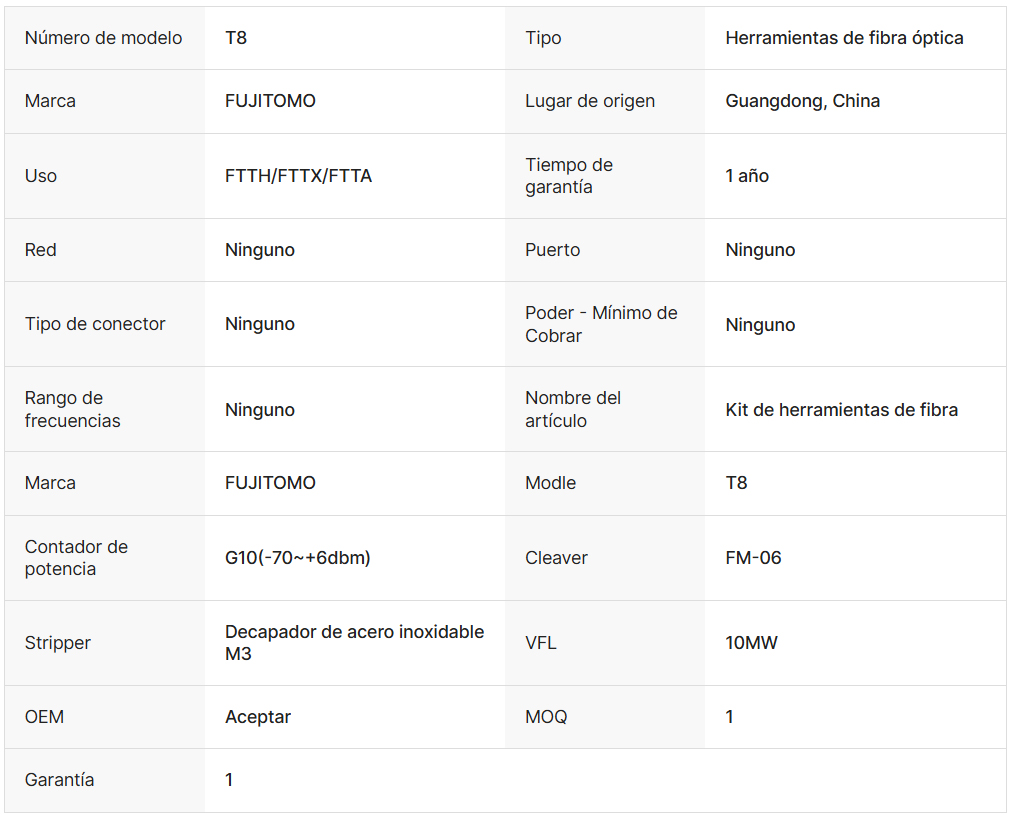
Task: Click the "MOQ" label cell
Action: coord(546,717)
